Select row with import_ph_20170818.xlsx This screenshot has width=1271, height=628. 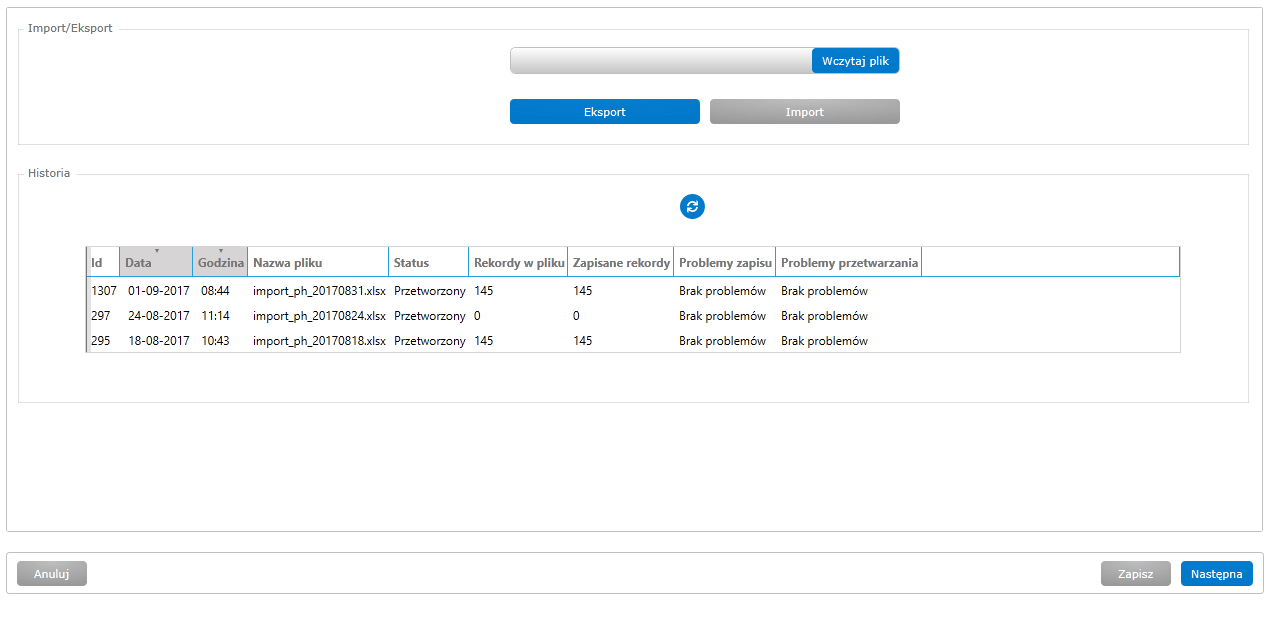click(319, 341)
